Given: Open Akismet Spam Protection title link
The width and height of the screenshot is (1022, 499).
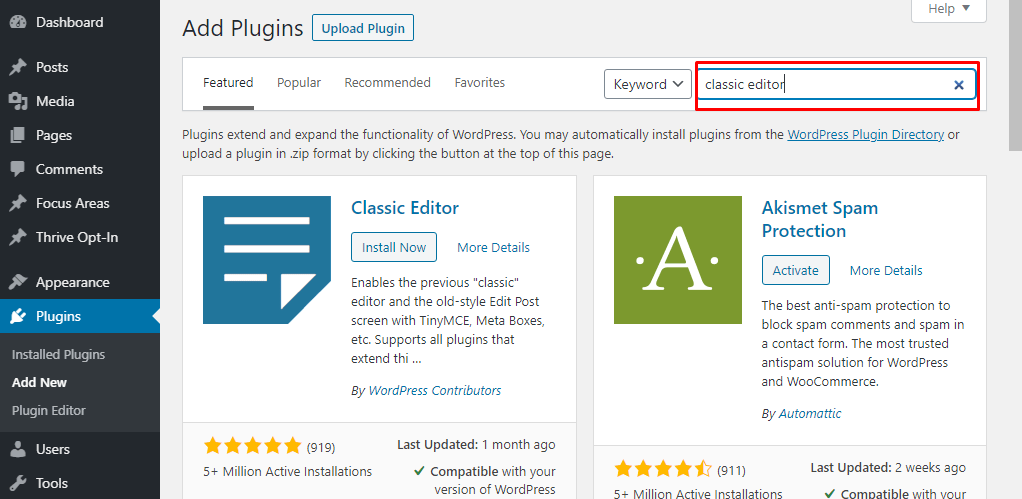Looking at the screenshot, I should (x=820, y=220).
